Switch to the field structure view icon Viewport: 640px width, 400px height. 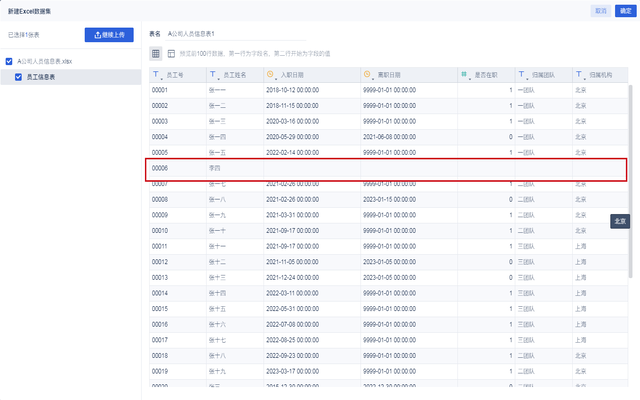pyautogui.click(x=171, y=53)
